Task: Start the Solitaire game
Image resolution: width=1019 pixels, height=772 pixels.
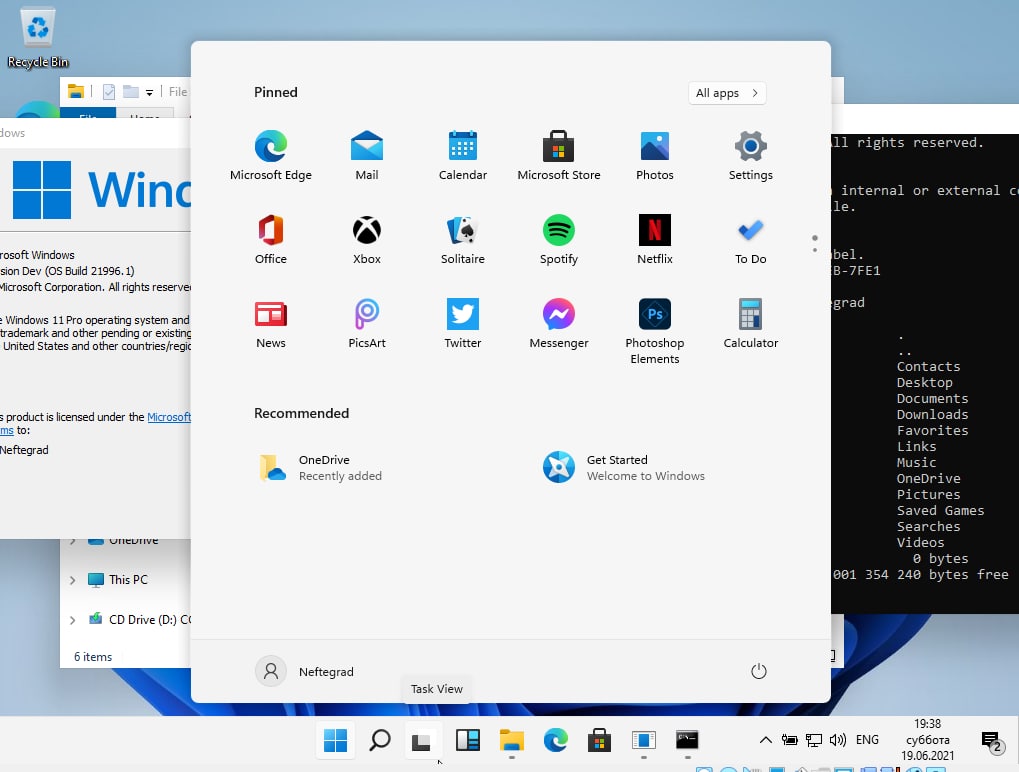Action: pyautogui.click(x=463, y=239)
